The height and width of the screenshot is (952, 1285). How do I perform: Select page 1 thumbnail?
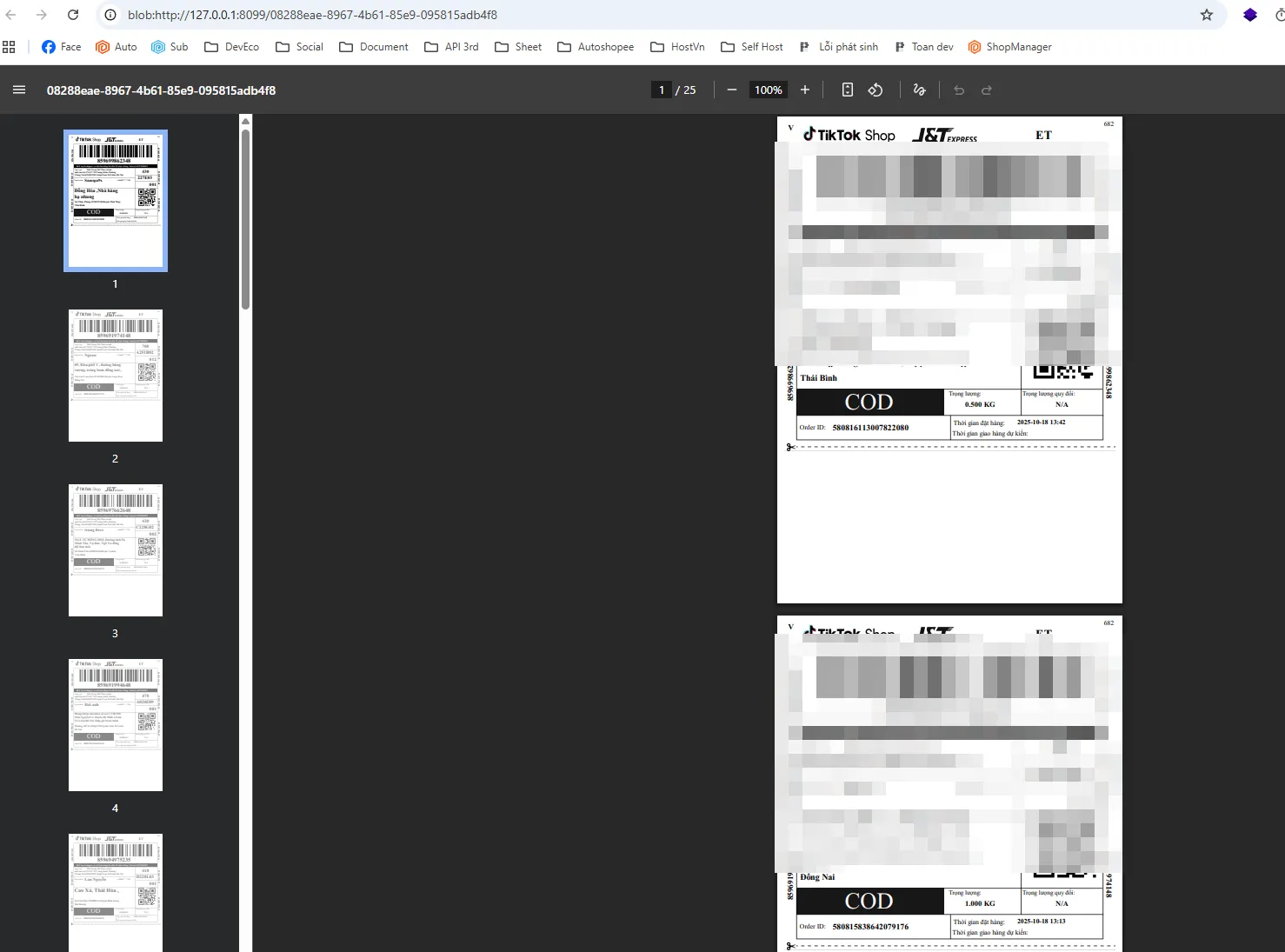pos(116,201)
